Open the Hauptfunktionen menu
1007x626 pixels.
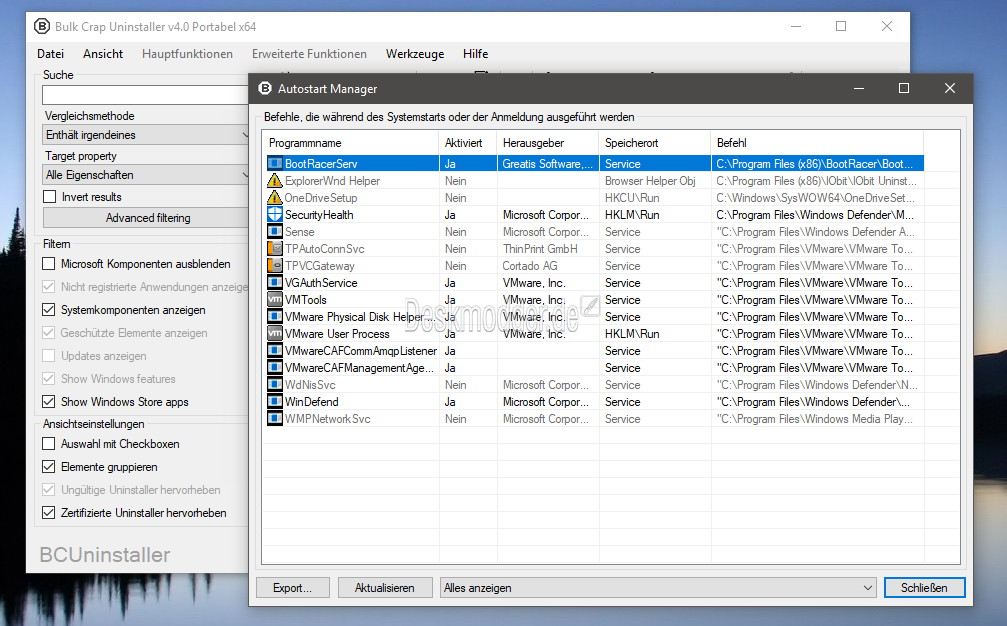[188, 54]
